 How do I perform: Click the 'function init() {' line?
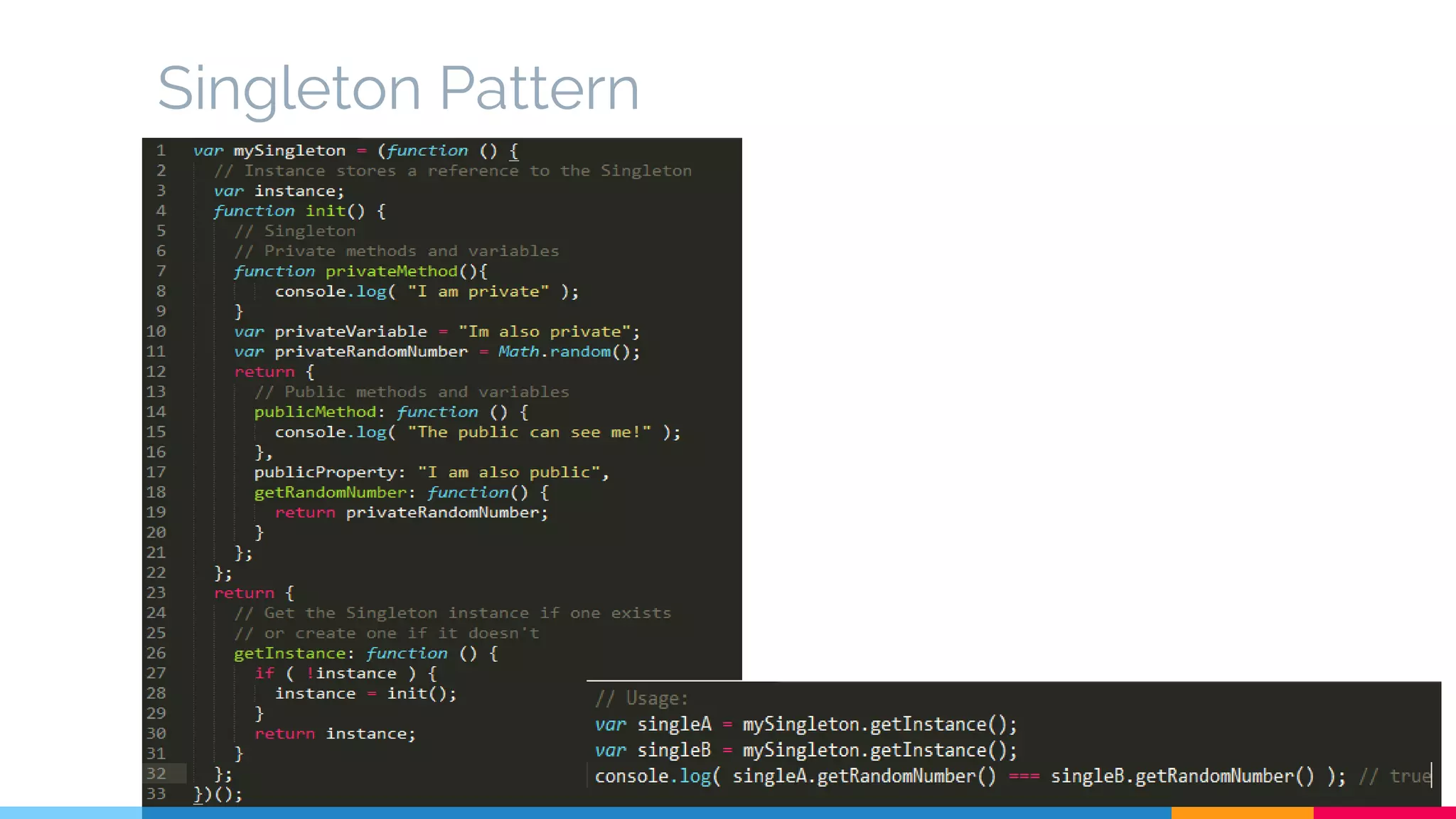click(300, 211)
